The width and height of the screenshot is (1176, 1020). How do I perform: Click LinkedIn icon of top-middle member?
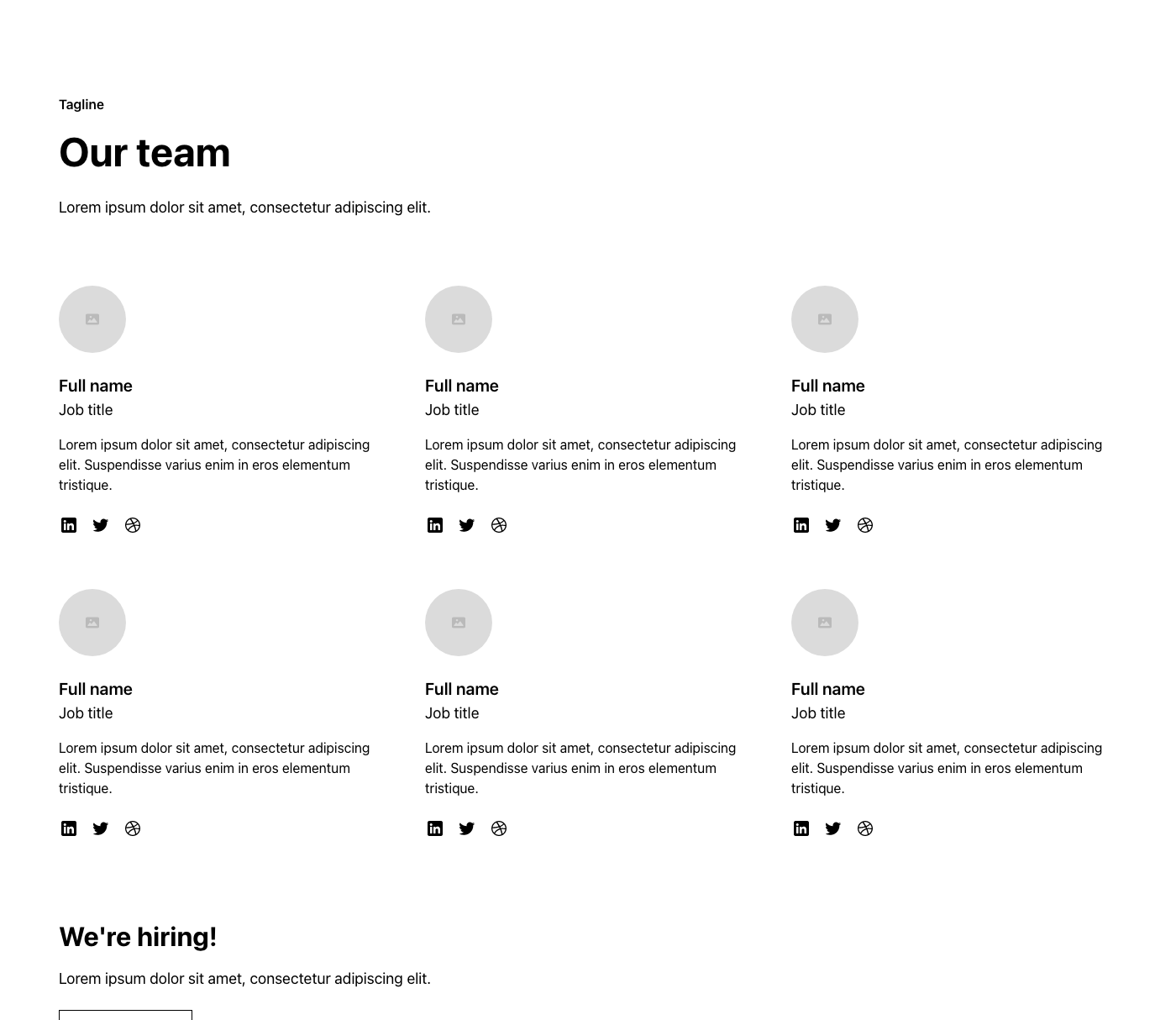click(435, 525)
